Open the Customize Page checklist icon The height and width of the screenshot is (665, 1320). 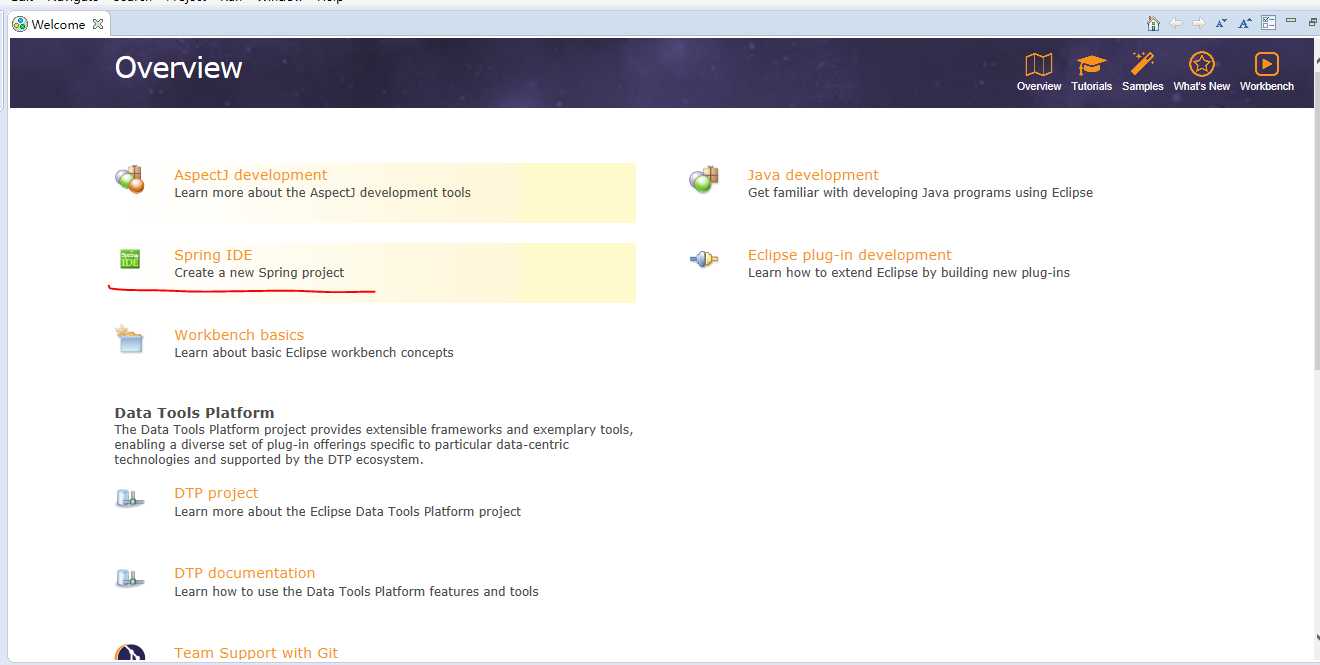[x=1268, y=23]
